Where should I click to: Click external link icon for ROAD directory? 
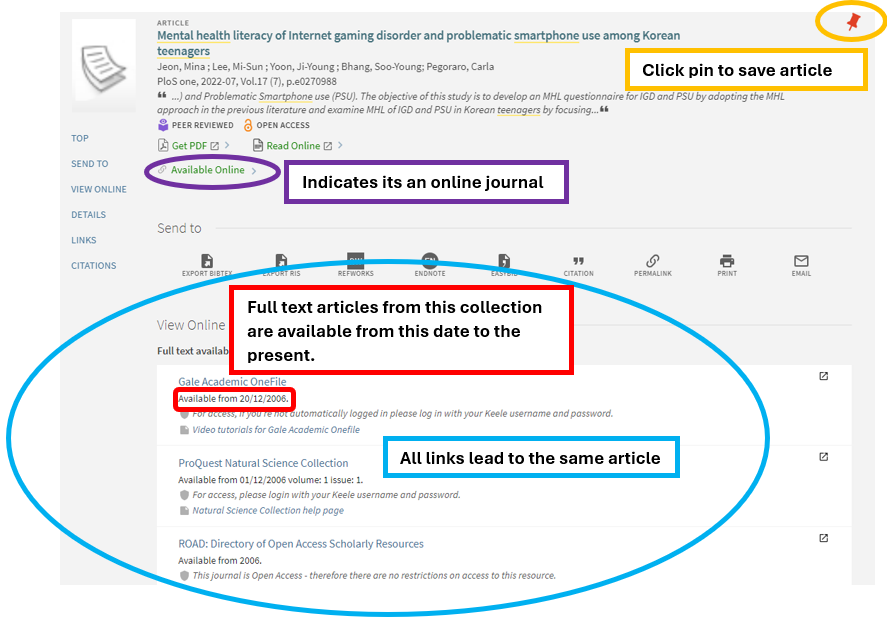pyautogui.click(x=824, y=537)
